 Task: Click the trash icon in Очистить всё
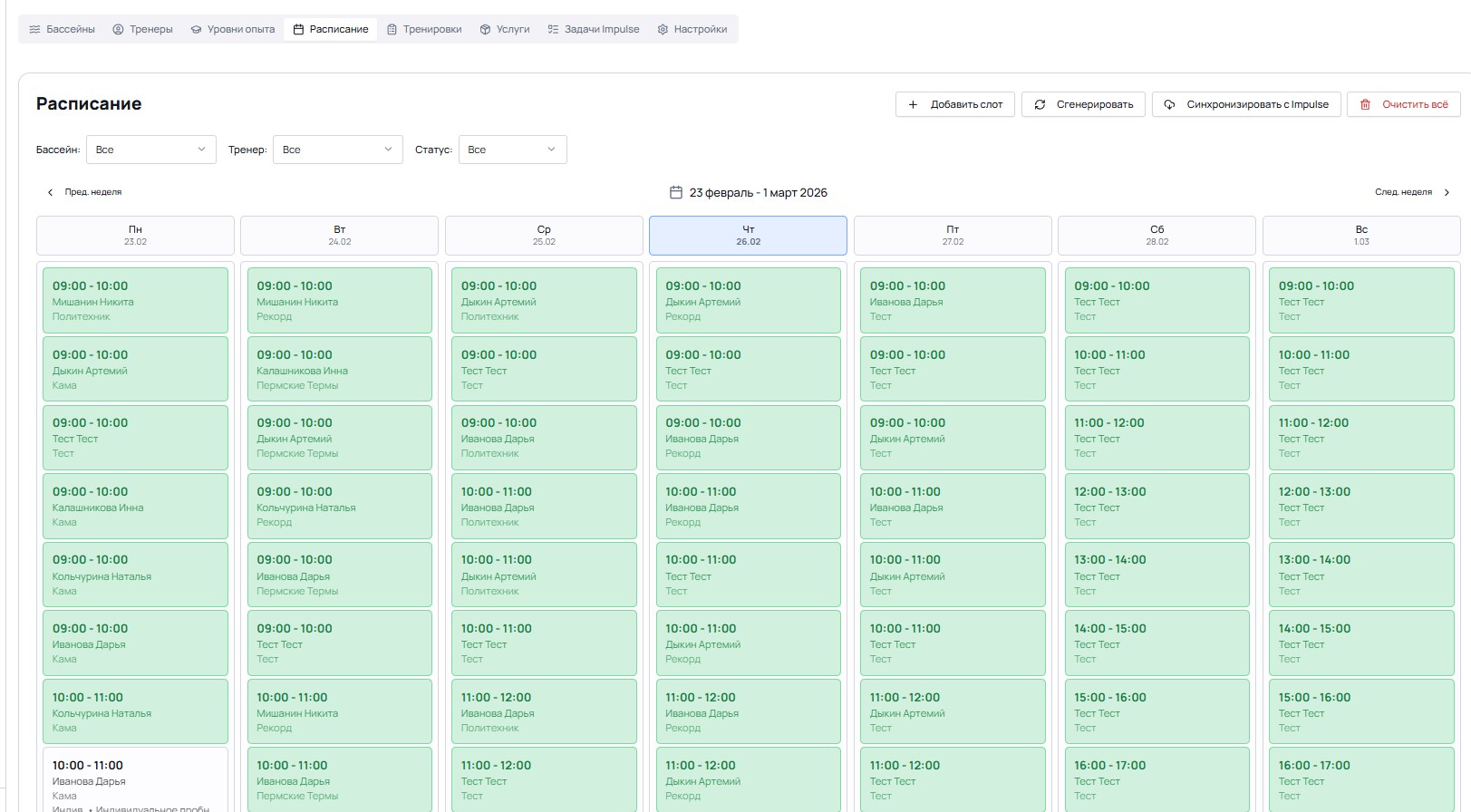[1365, 104]
